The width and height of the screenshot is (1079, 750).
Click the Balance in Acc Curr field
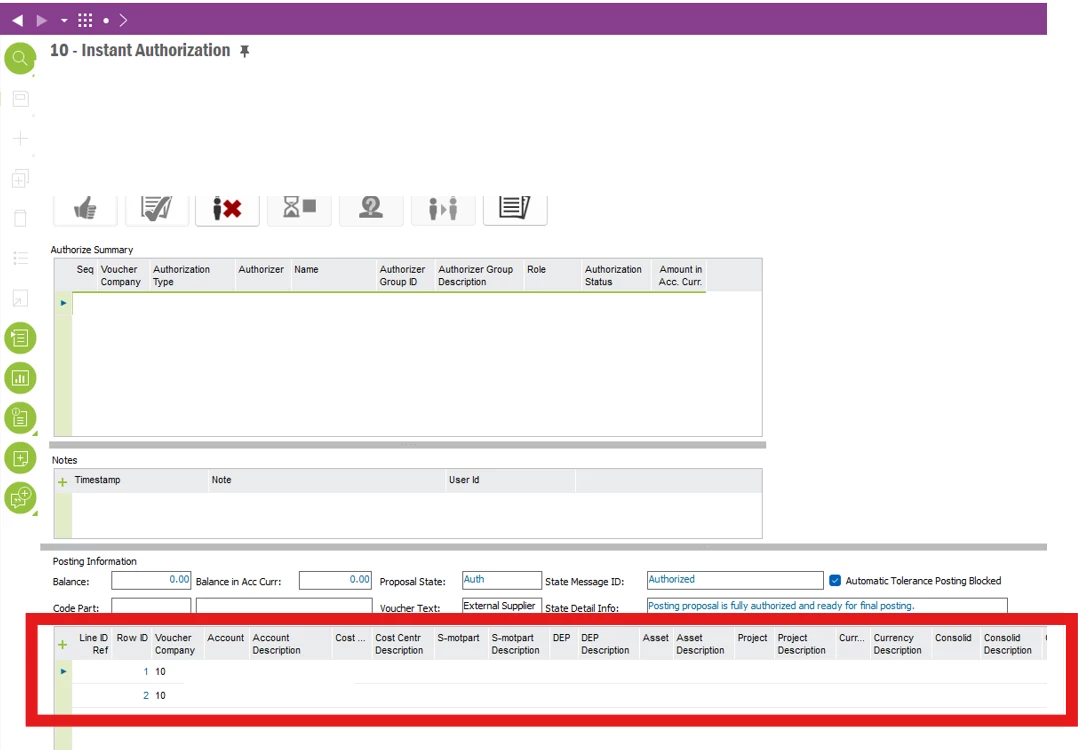click(x=335, y=581)
